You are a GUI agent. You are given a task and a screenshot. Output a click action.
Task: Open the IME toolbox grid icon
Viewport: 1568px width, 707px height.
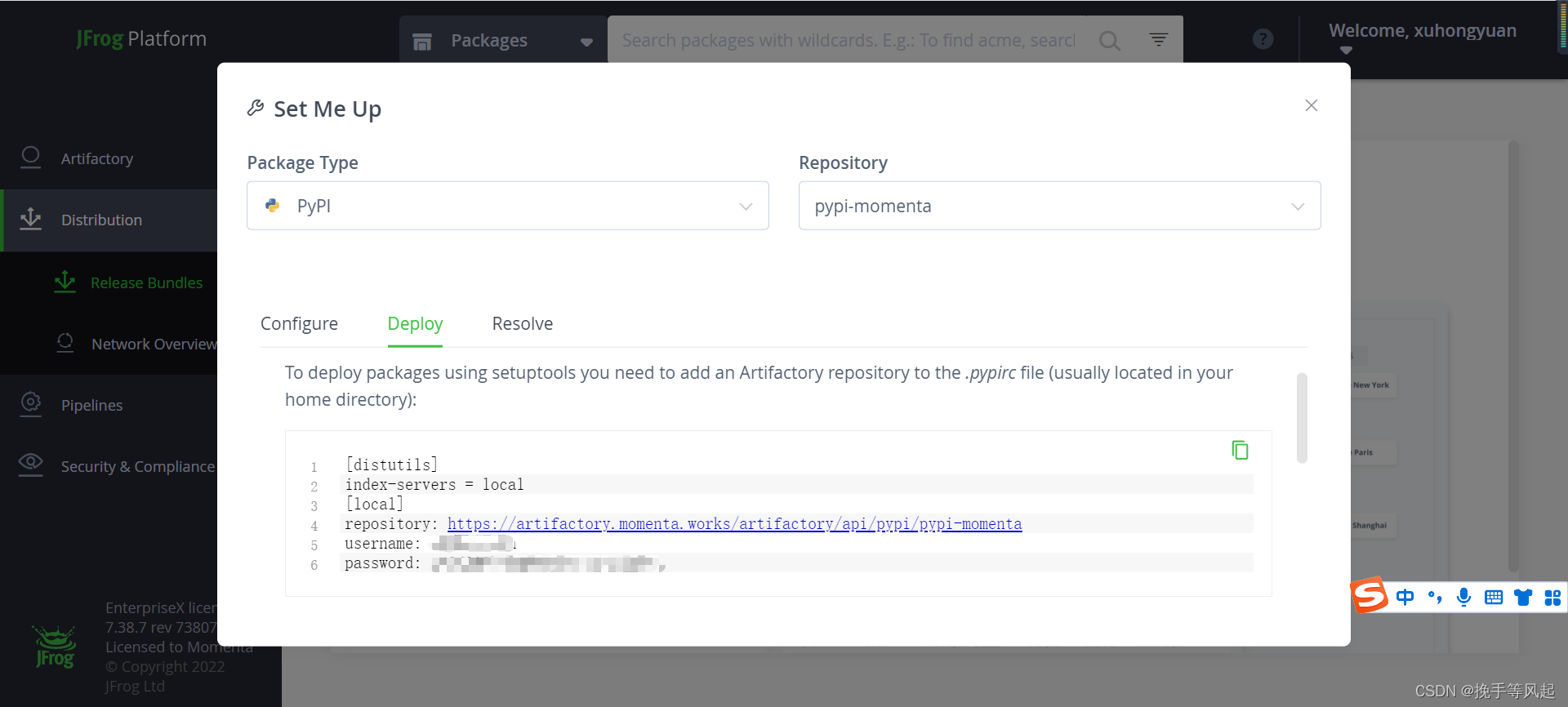1552,597
